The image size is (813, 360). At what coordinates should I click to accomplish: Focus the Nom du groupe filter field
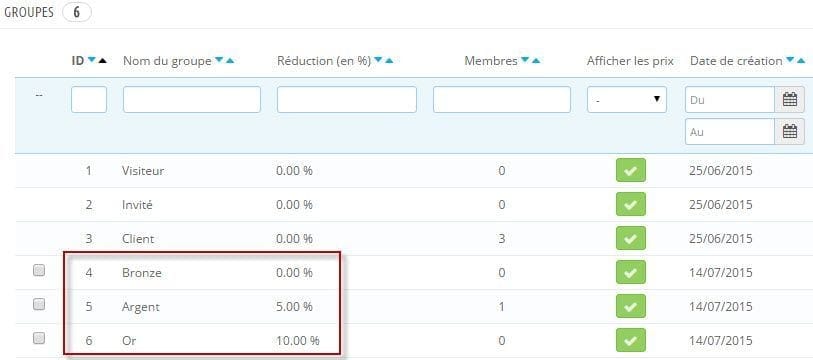tap(192, 100)
